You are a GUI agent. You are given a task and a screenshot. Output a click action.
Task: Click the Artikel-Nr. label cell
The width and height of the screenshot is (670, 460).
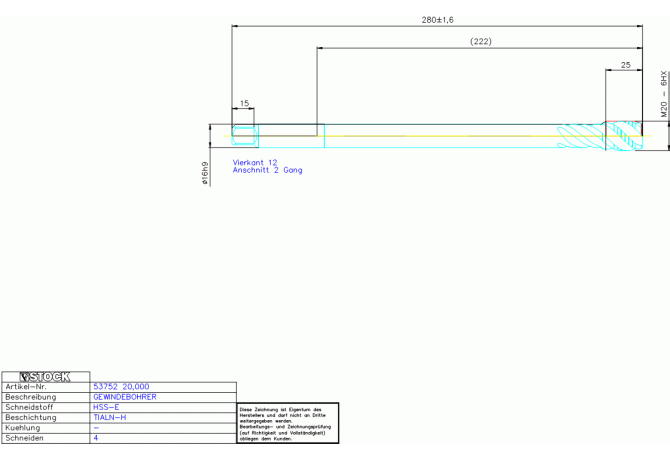(x=46, y=387)
